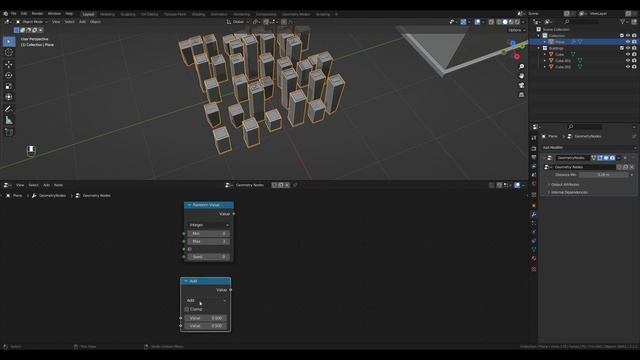640x360 pixels.
Task: Click the blue Z axis gizmo ball
Action: point(513,43)
